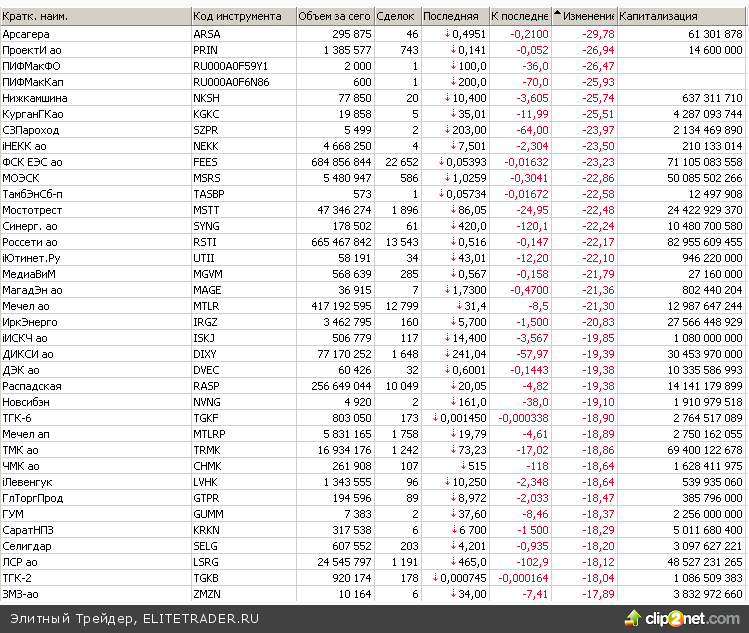Select the Мечел ап row name

coord(26,434)
